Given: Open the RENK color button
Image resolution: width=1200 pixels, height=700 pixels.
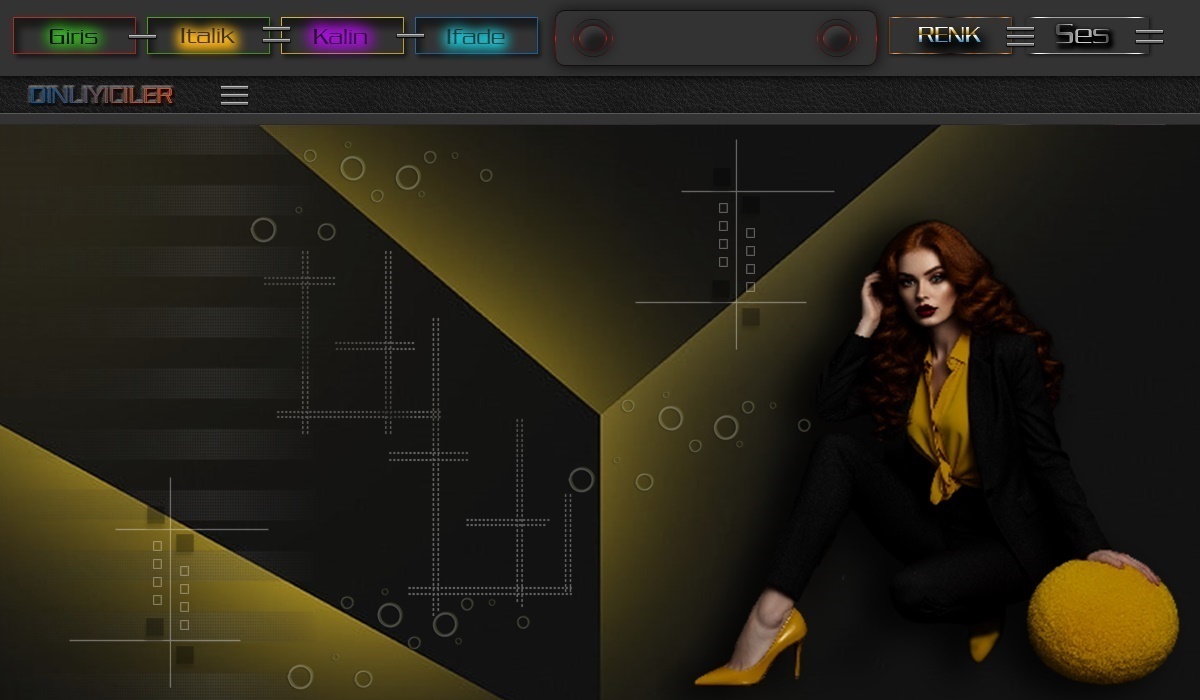Looking at the screenshot, I should click(x=950, y=35).
